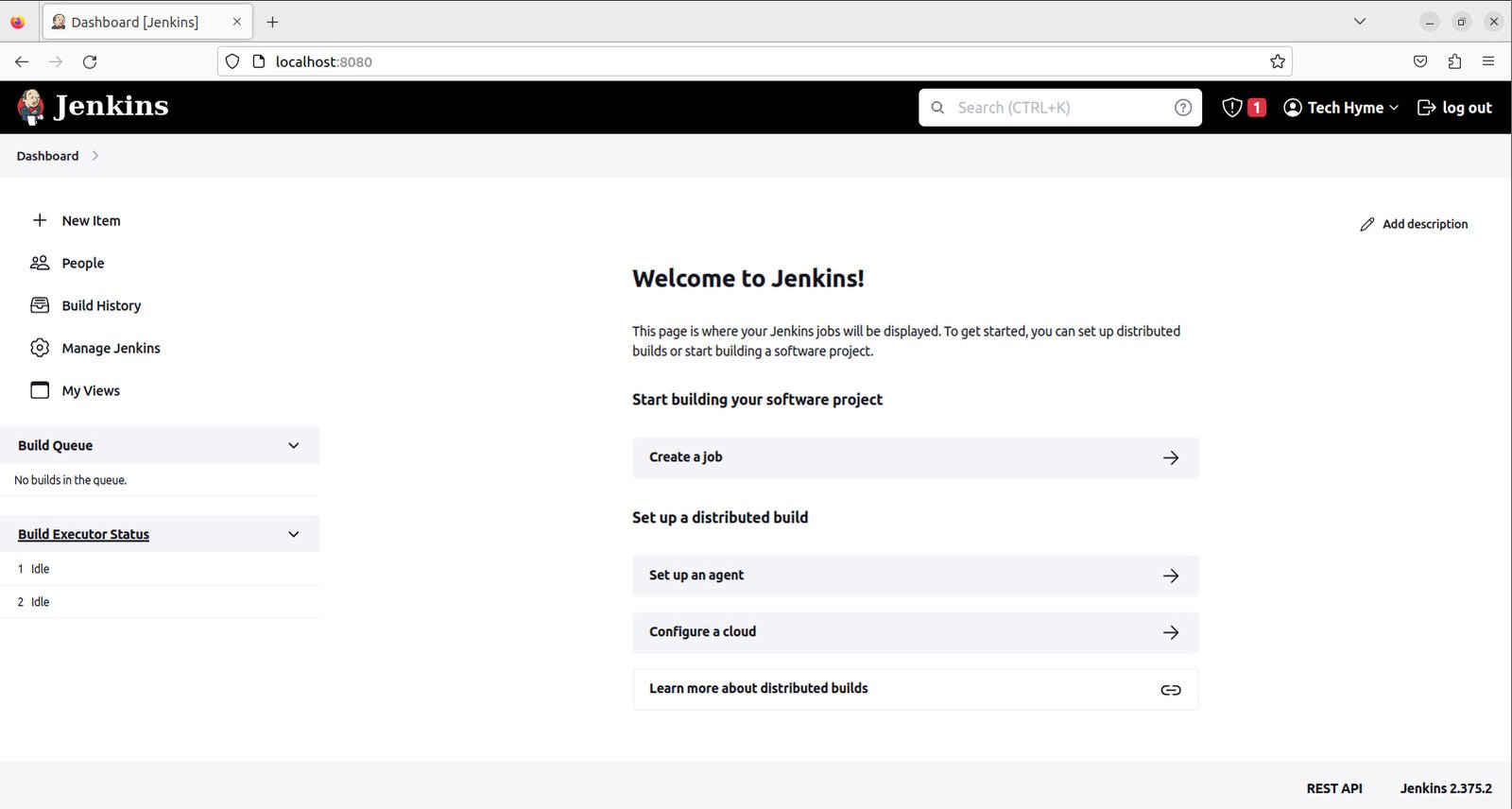Open the browser extensions puzzle icon
The height and width of the screenshot is (809, 1512).
[1454, 61]
